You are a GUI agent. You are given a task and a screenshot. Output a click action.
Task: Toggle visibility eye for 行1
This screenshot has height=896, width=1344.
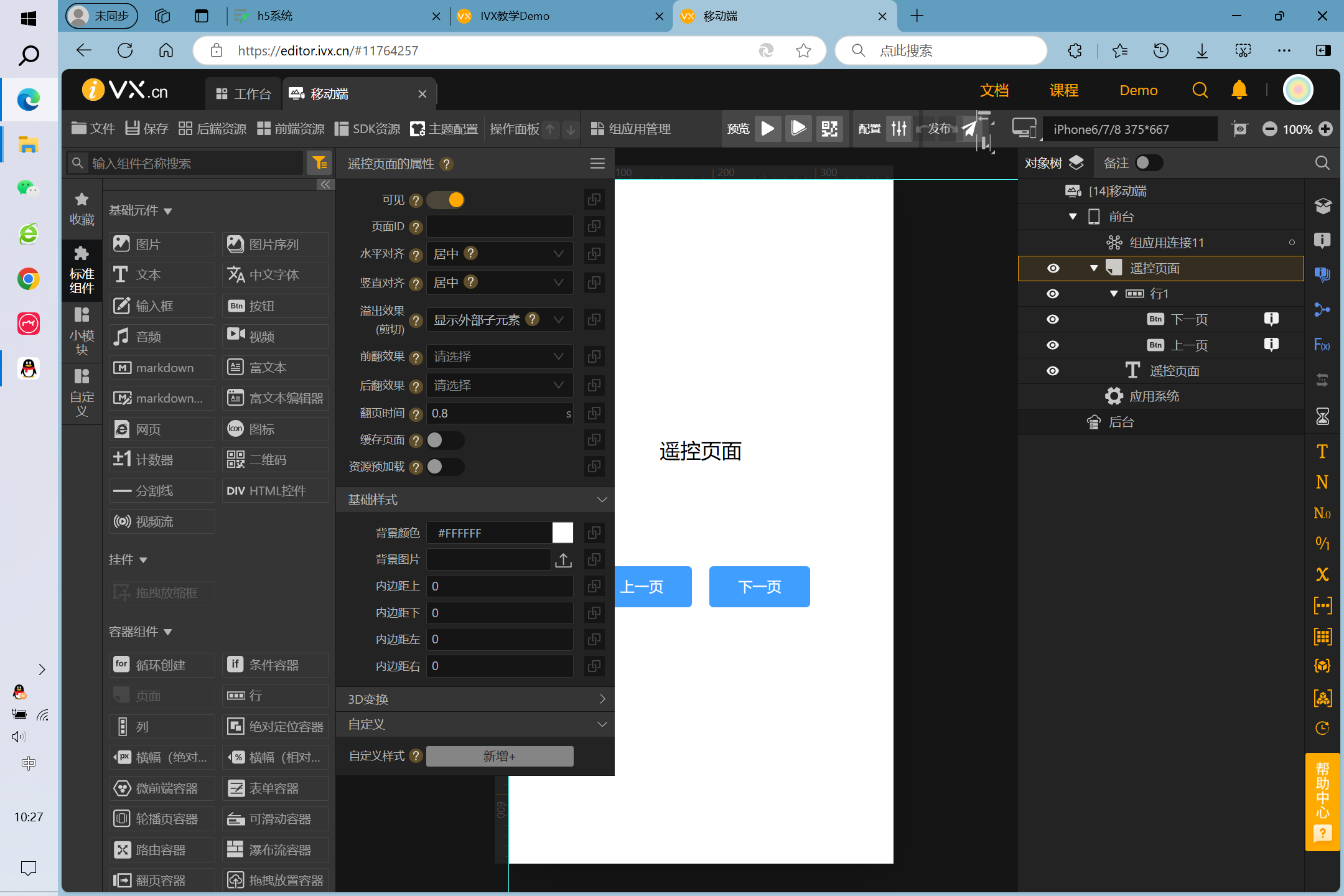pos(1053,294)
